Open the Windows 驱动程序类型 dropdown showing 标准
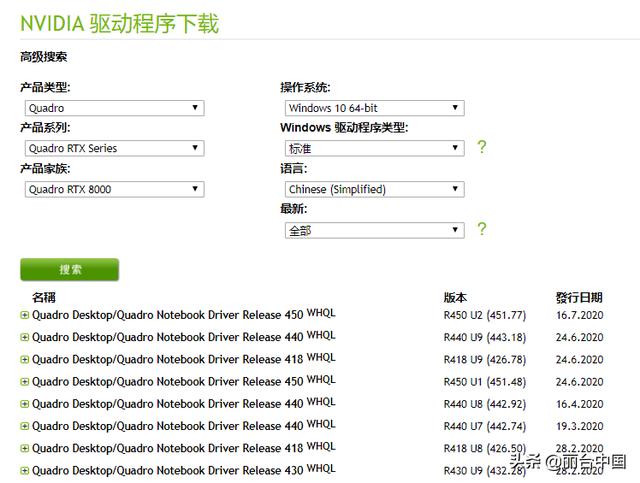 point(374,149)
